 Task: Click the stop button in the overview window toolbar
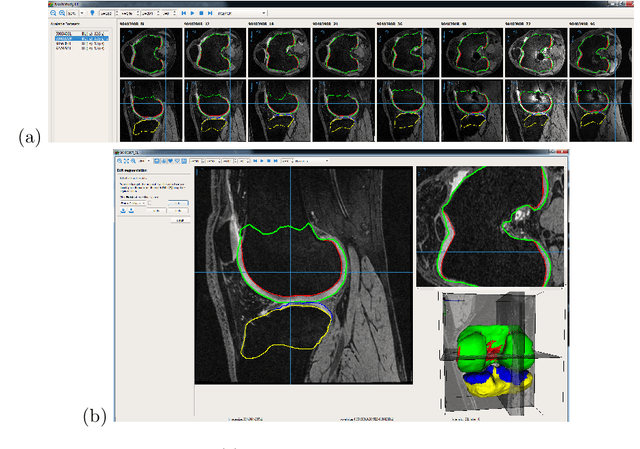(201, 13)
